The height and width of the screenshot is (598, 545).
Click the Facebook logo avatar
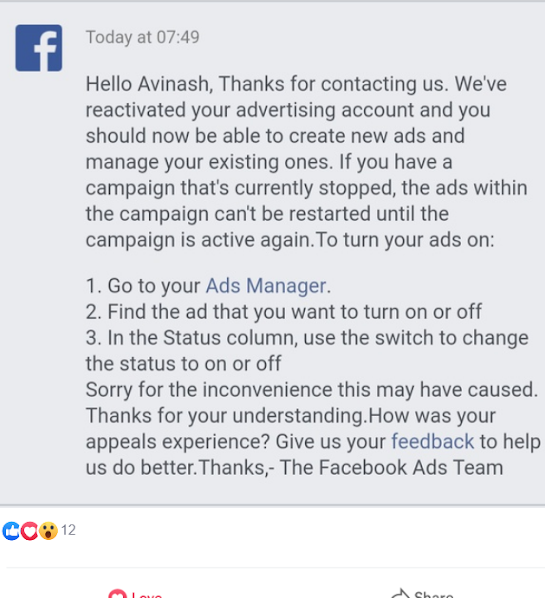39,48
